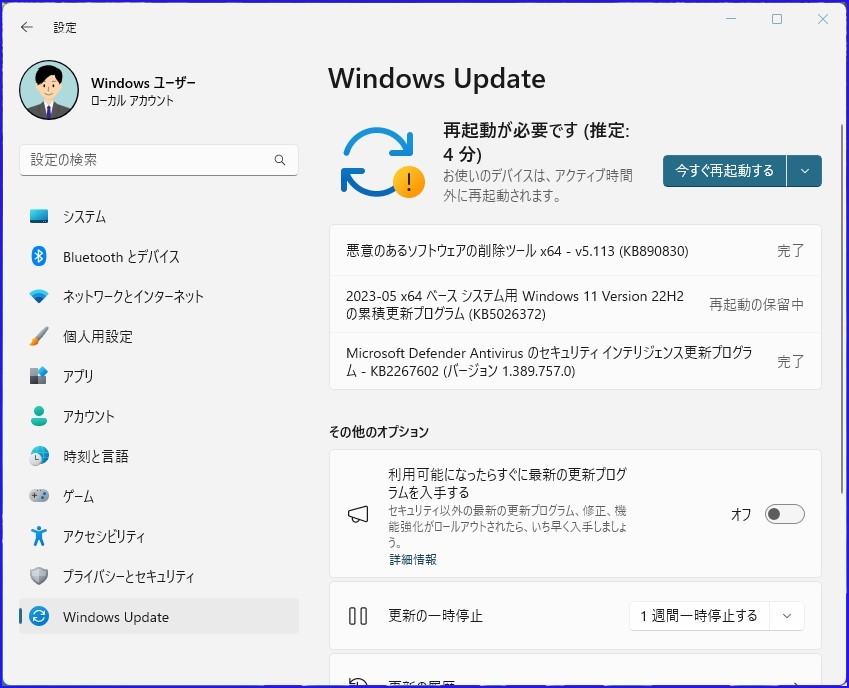This screenshot has width=849, height=688.
Task: Open システム settings page
Action: (159, 217)
